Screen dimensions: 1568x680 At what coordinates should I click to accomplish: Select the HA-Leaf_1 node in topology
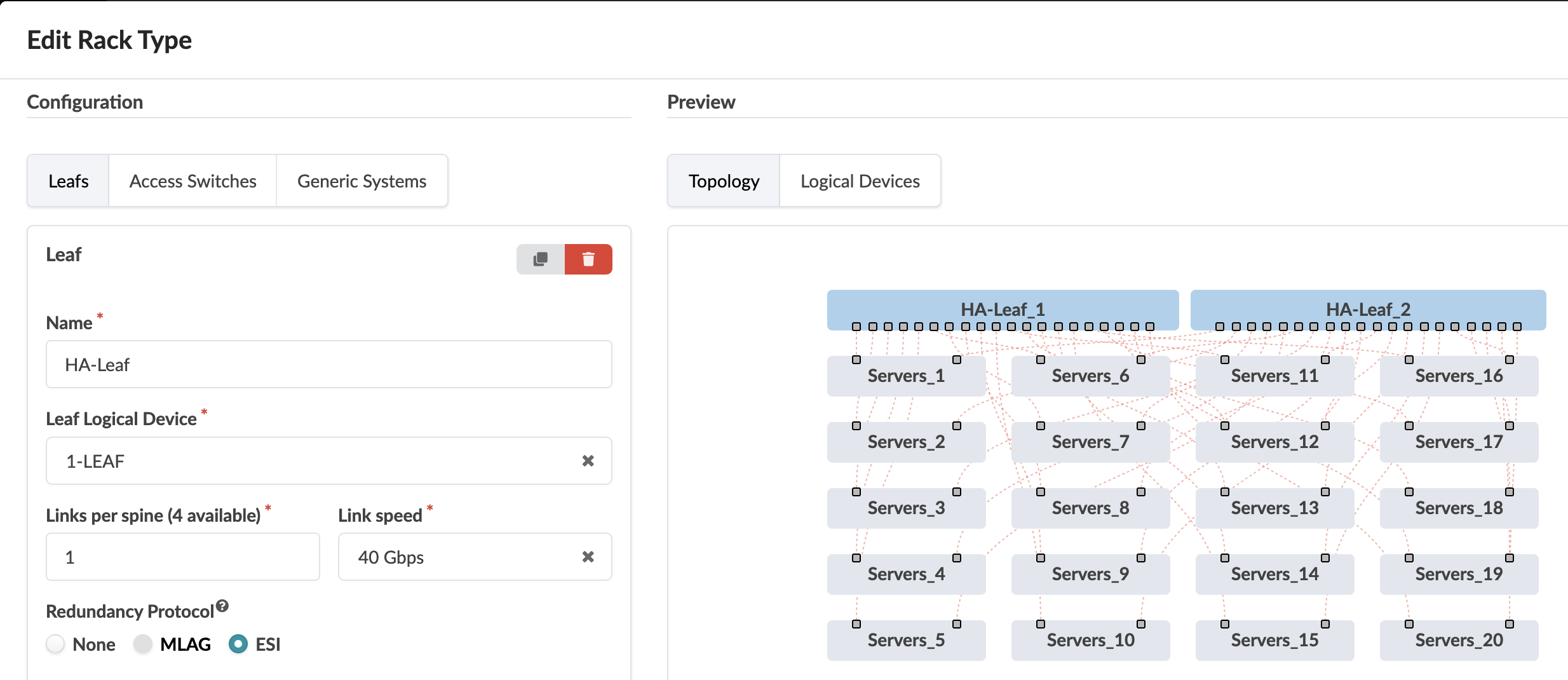click(x=1002, y=308)
